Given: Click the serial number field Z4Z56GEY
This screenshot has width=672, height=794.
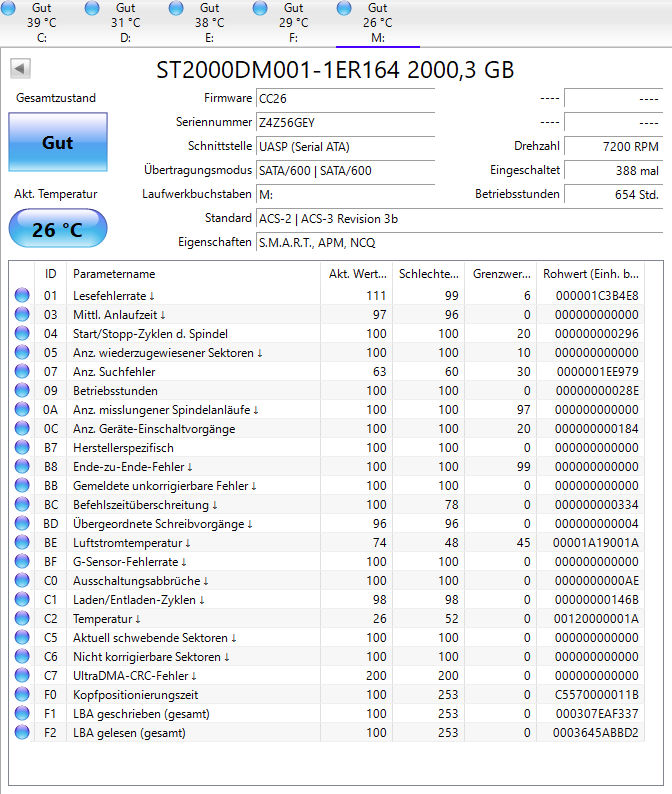Looking at the screenshot, I should pos(345,123).
